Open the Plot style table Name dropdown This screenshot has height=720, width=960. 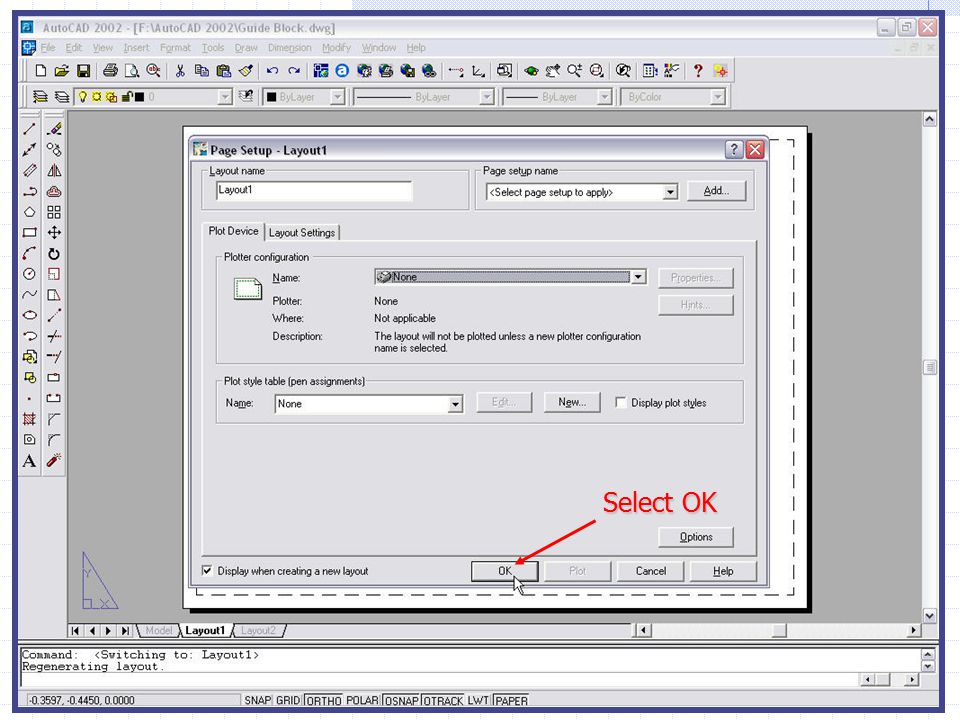tap(455, 404)
